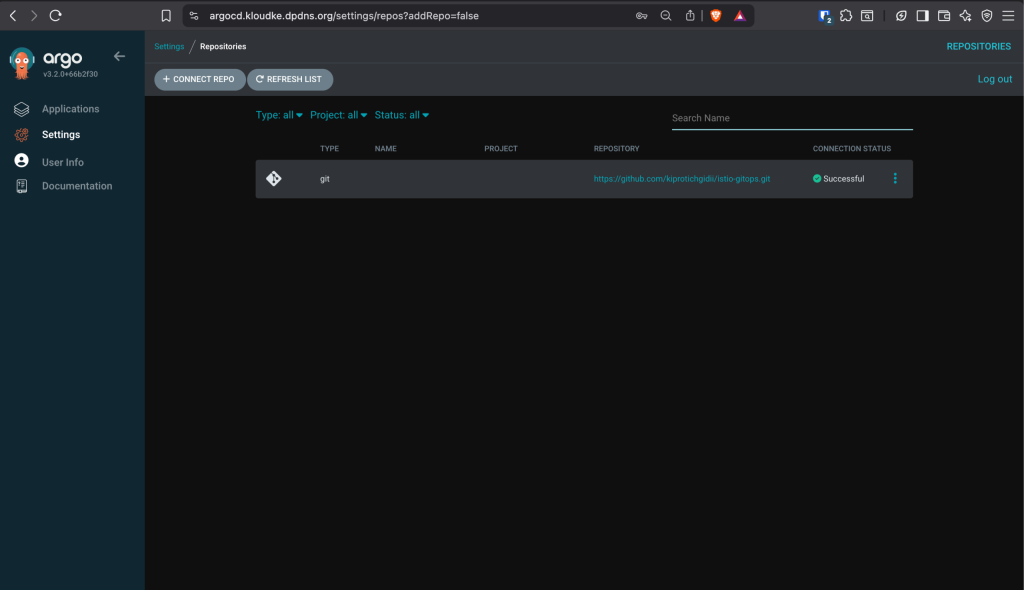1024x590 pixels.
Task: Open the Brave Shields icon
Action: click(715, 15)
